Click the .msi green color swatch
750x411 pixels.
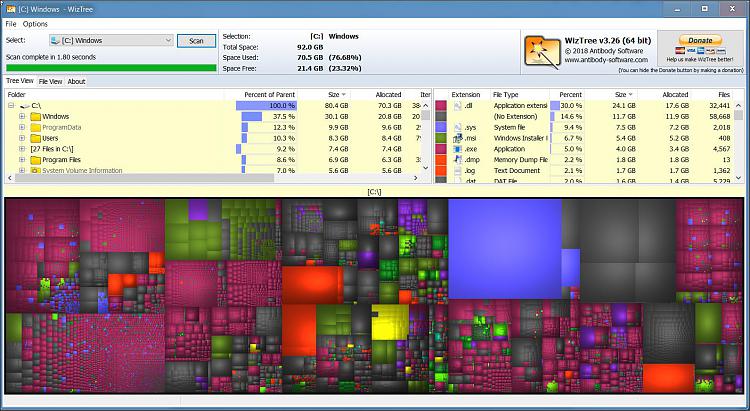tap(441, 138)
